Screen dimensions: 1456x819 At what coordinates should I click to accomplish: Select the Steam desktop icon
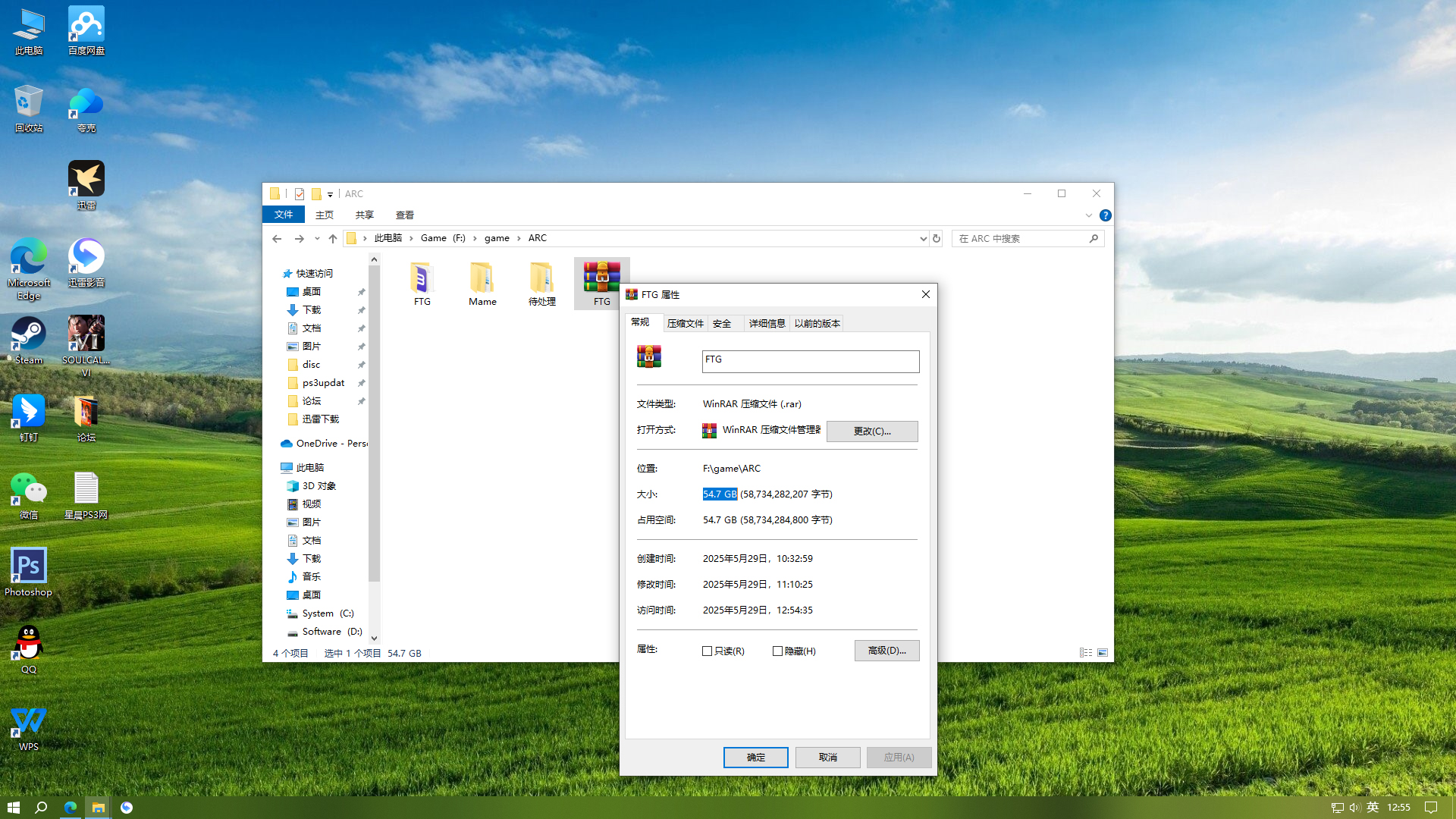pyautogui.click(x=28, y=340)
